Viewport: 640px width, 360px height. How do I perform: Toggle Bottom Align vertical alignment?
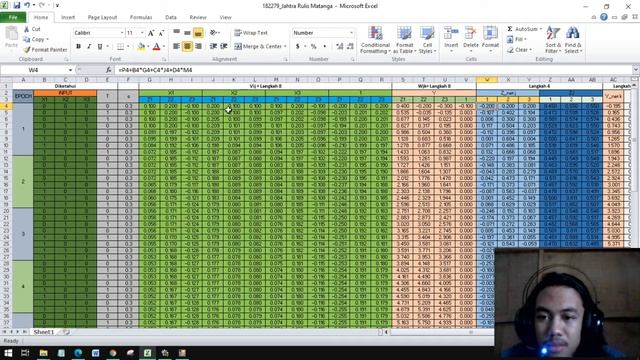pos(198,33)
